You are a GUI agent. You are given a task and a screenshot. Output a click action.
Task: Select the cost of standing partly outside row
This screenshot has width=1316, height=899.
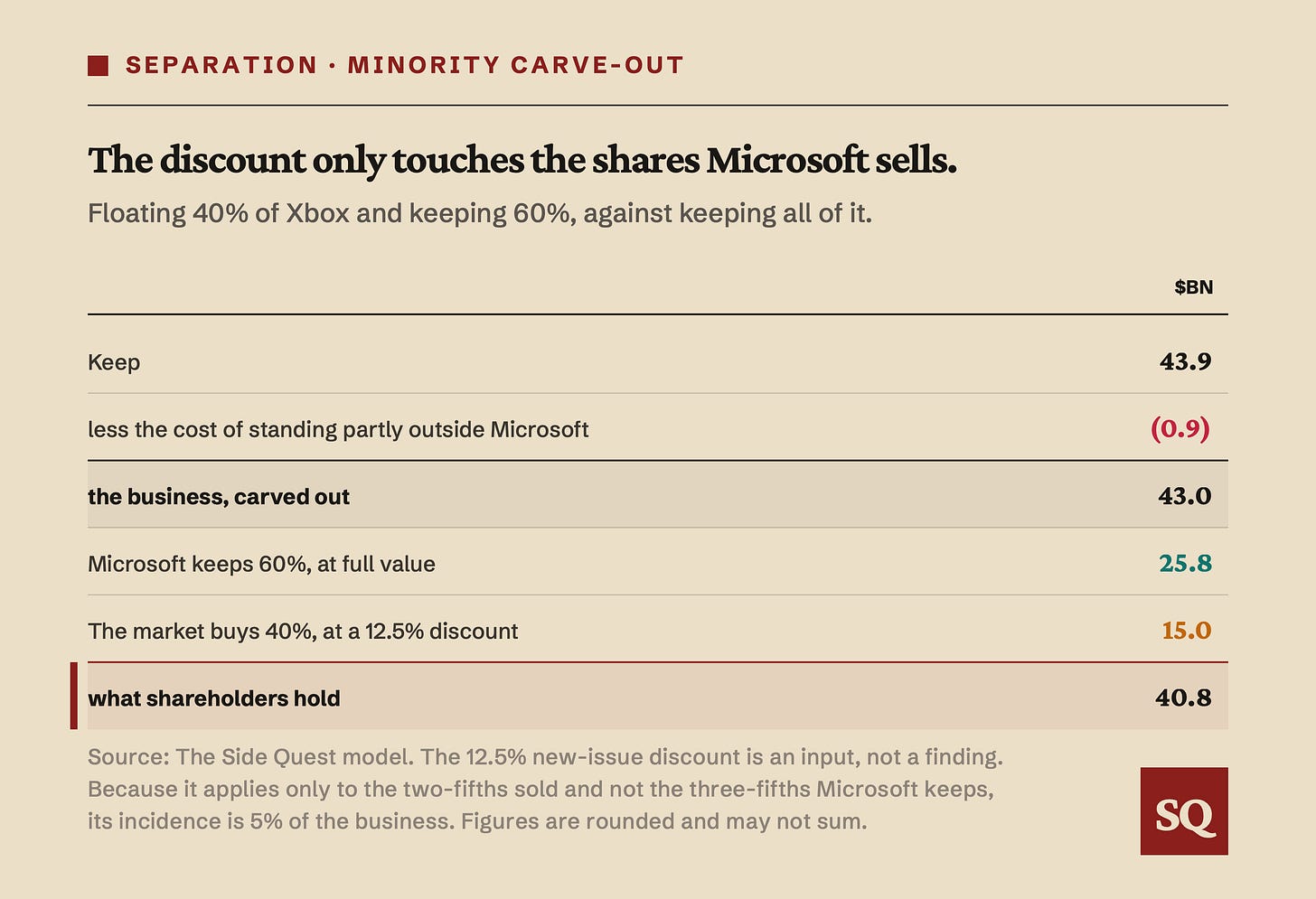[657, 427]
